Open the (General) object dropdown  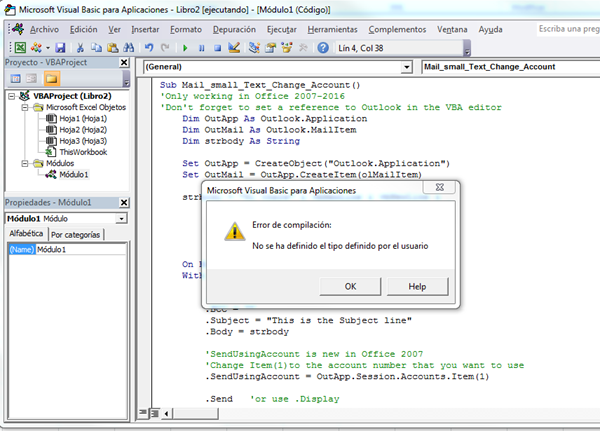point(405,67)
